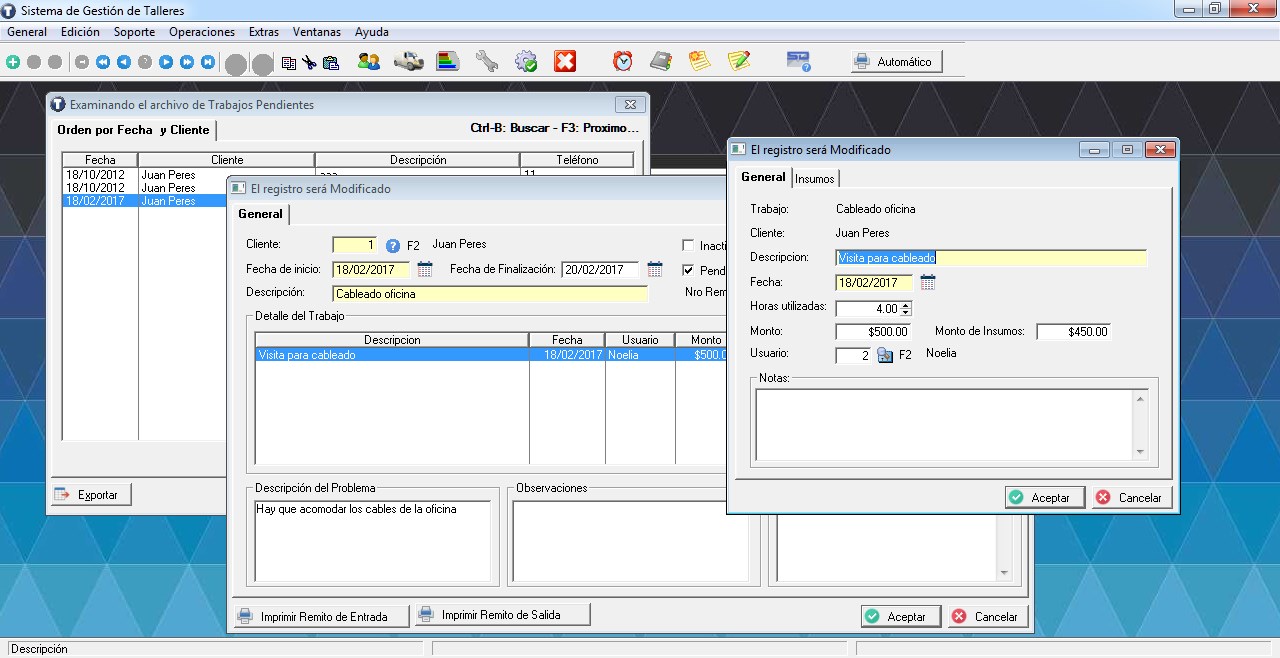Enable the Inactivo checkbox
This screenshot has height=658, width=1280.
tap(688, 245)
